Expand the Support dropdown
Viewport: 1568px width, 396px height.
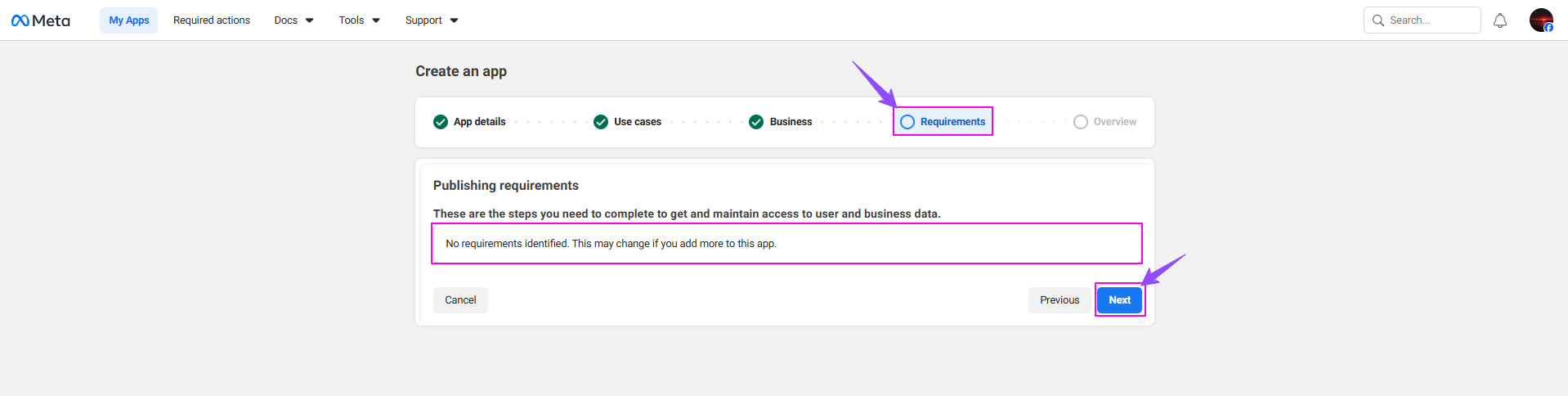coord(432,20)
